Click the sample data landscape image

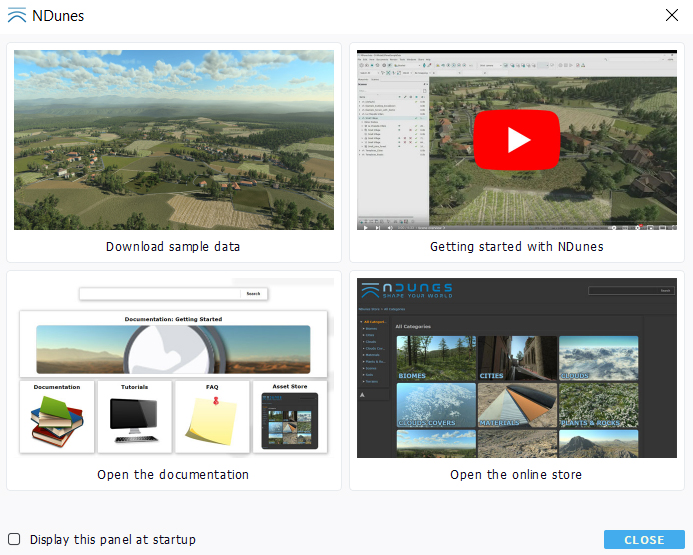click(174, 140)
